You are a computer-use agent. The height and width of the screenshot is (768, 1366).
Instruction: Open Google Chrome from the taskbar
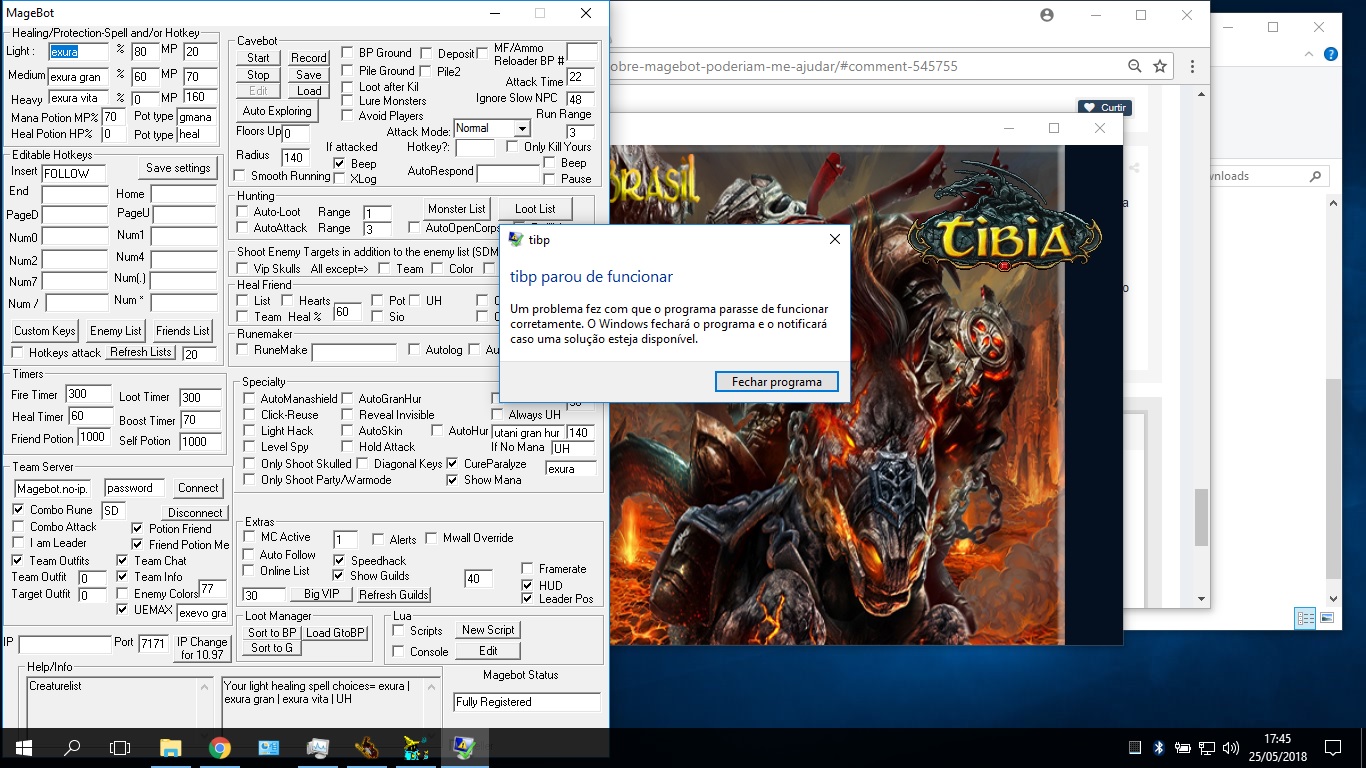220,747
